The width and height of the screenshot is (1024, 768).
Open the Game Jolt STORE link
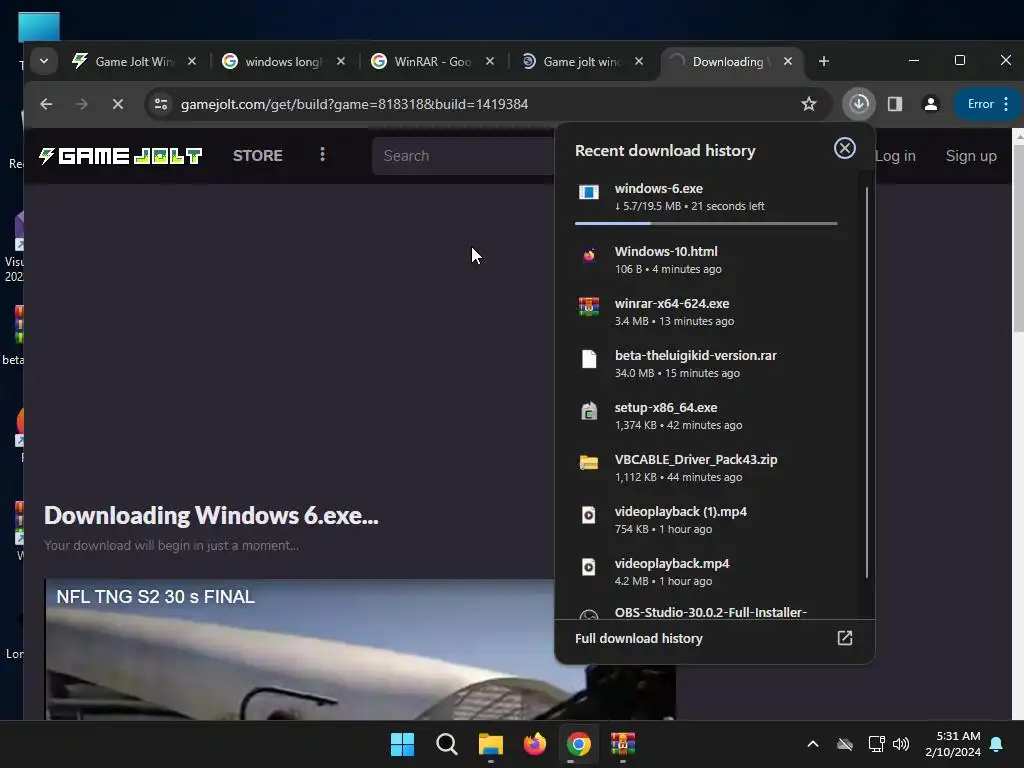coord(257,155)
